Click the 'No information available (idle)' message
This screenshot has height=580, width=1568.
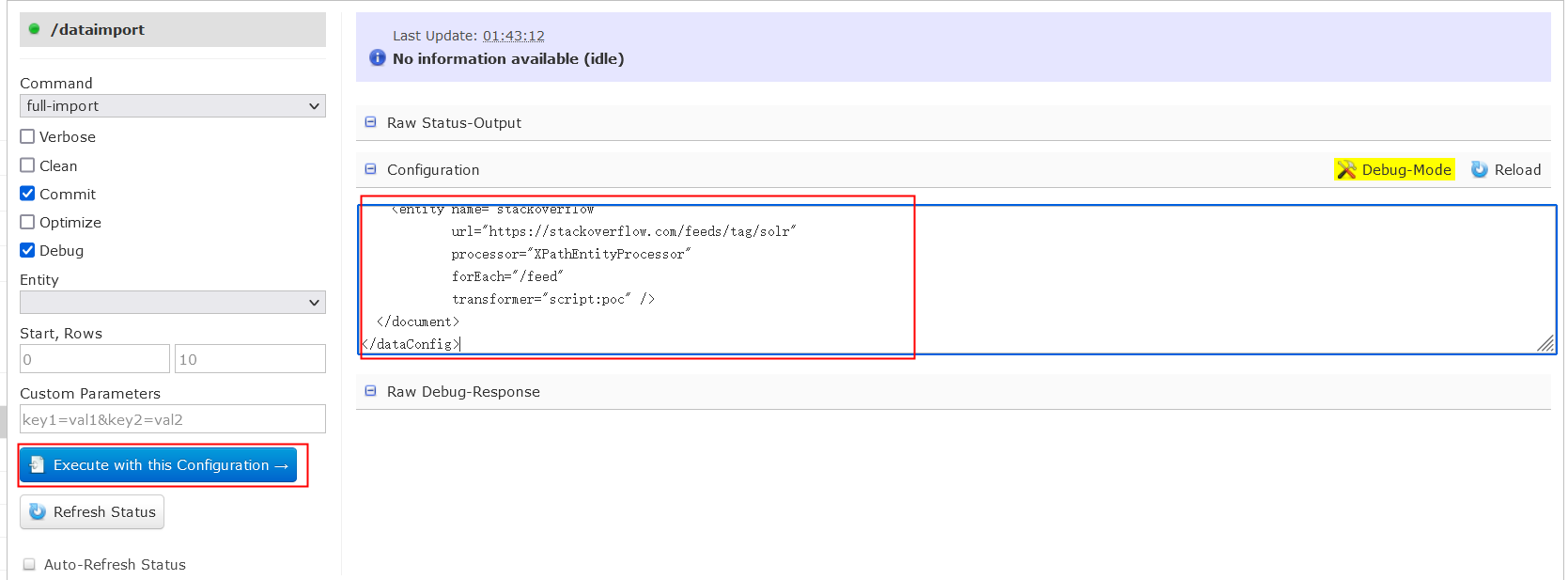tap(508, 58)
